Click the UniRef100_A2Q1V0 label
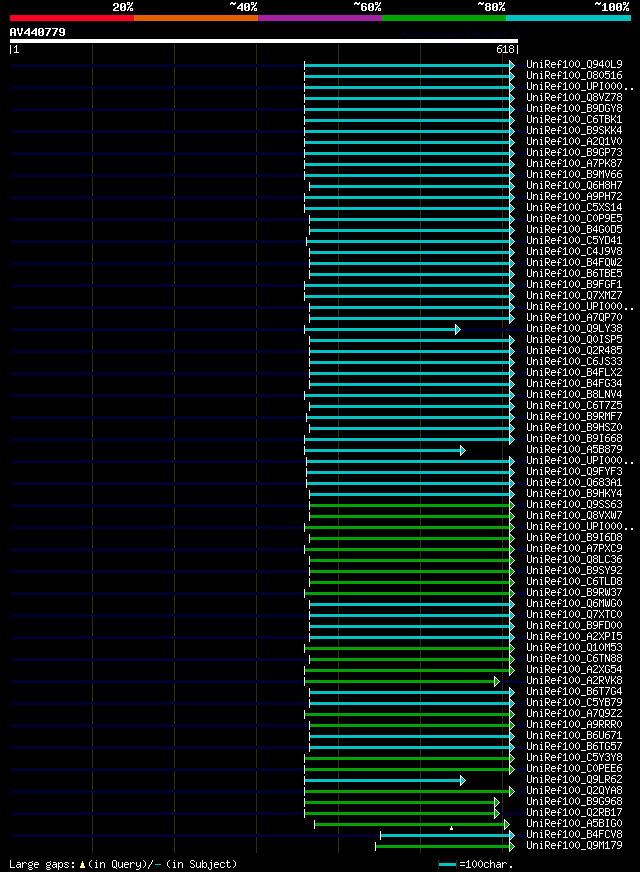This screenshot has width=640, height=872. click(x=574, y=141)
